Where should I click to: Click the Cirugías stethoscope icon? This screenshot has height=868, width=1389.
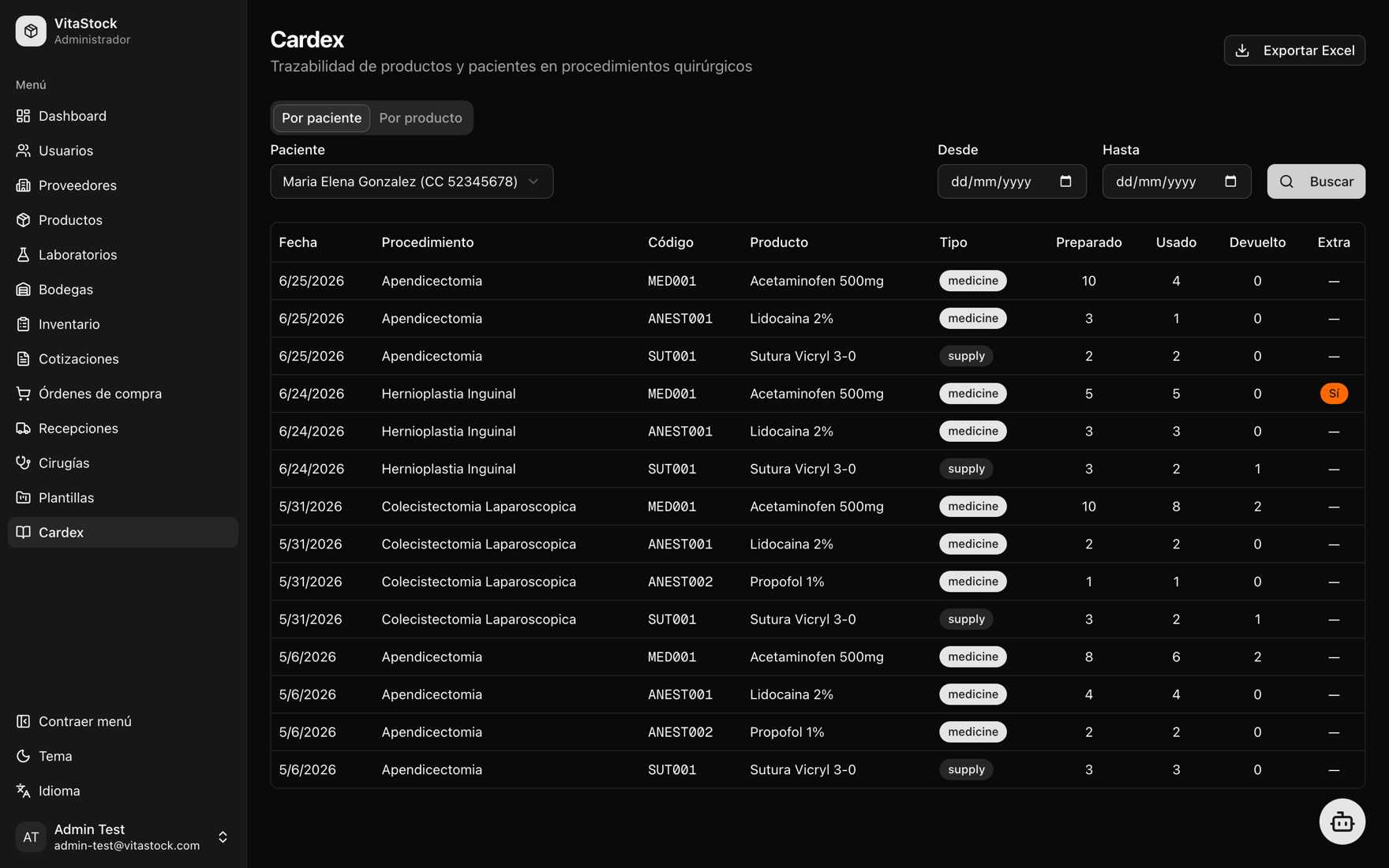tap(24, 463)
